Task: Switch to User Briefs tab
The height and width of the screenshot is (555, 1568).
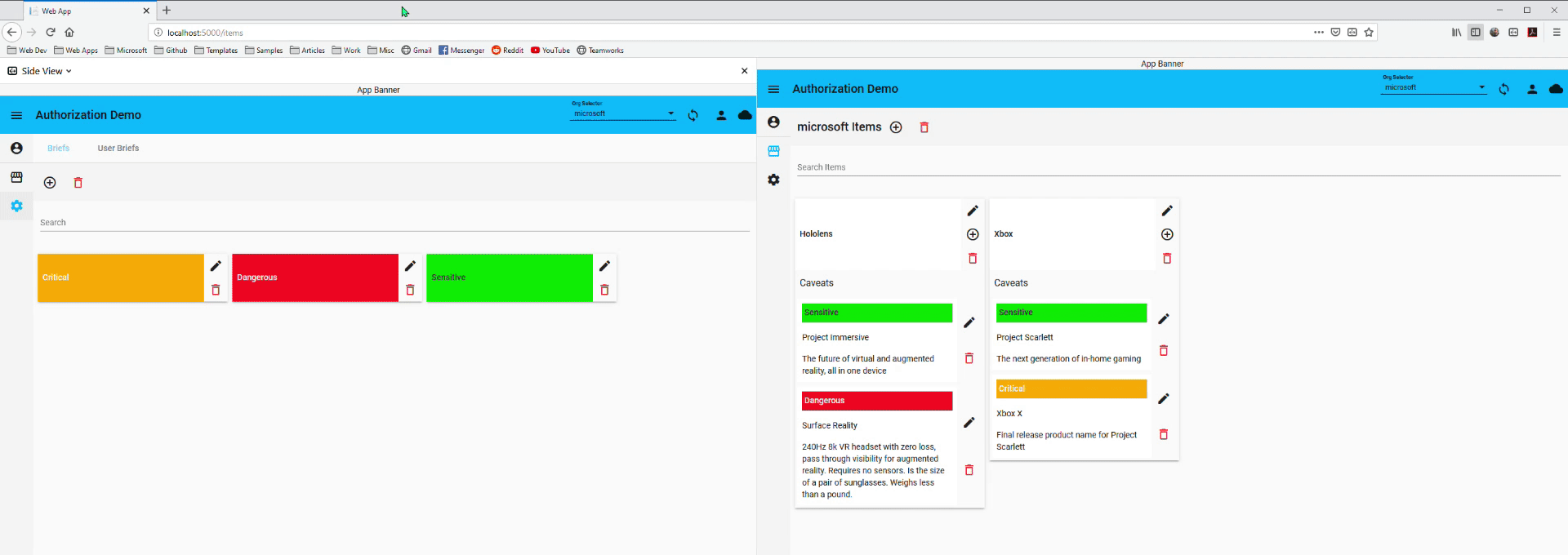Action: point(118,149)
